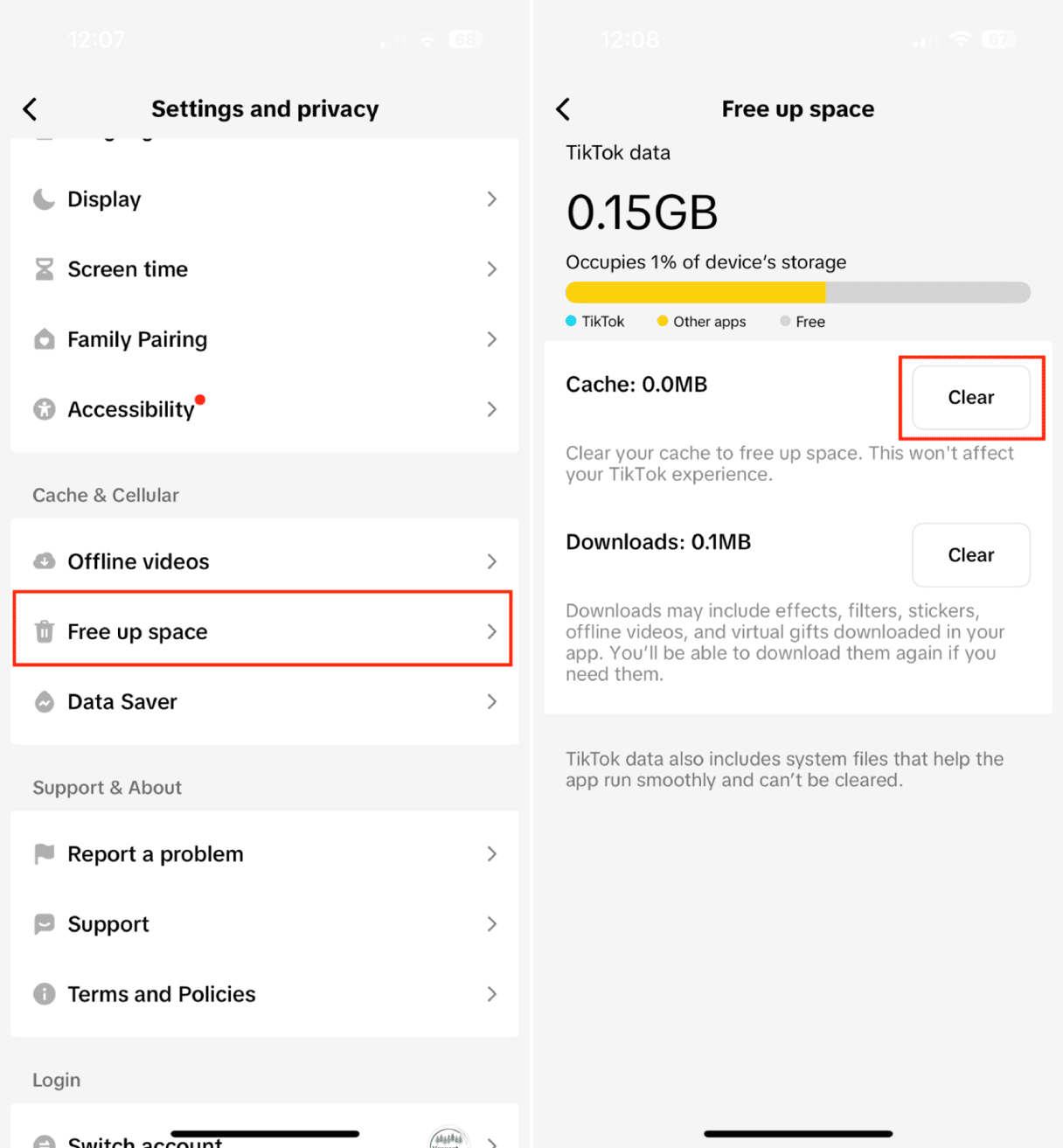Tap the Family Pairing house icon
Image resolution: width=1063 pixels, height=1148 pixels.
44,339
